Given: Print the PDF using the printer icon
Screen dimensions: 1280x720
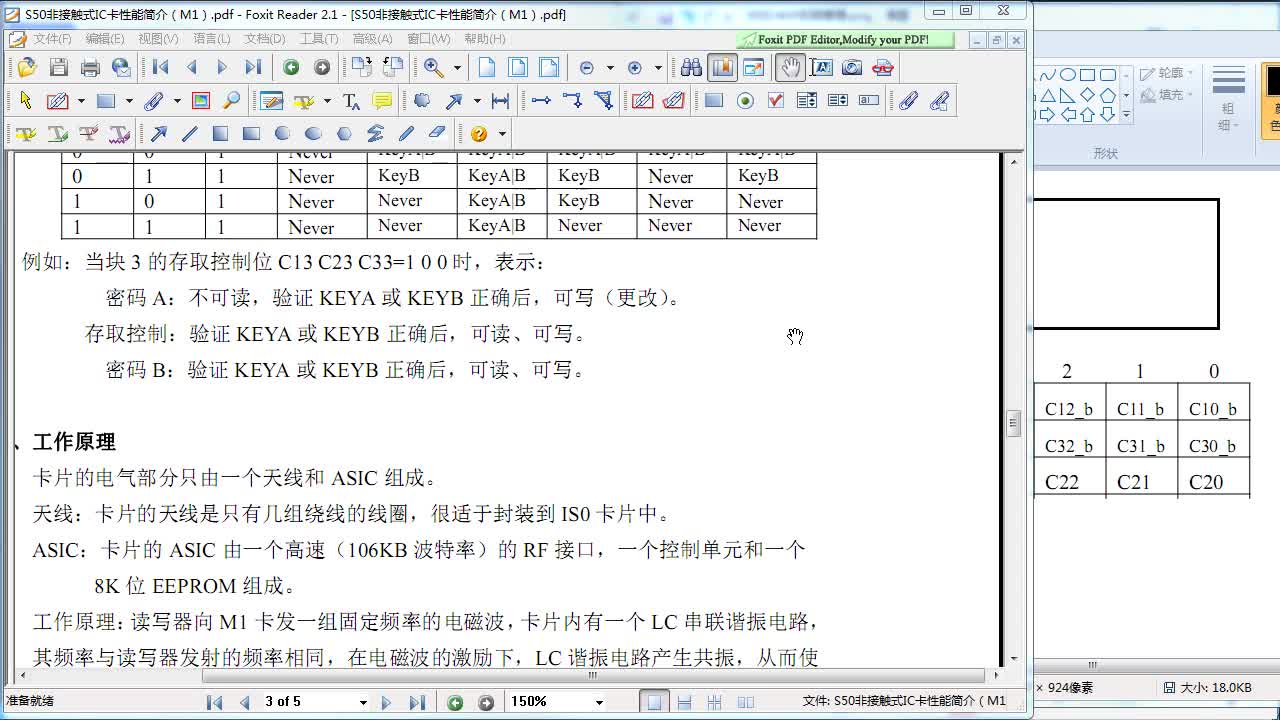Looking at the screenshot, I should [90, 68].
